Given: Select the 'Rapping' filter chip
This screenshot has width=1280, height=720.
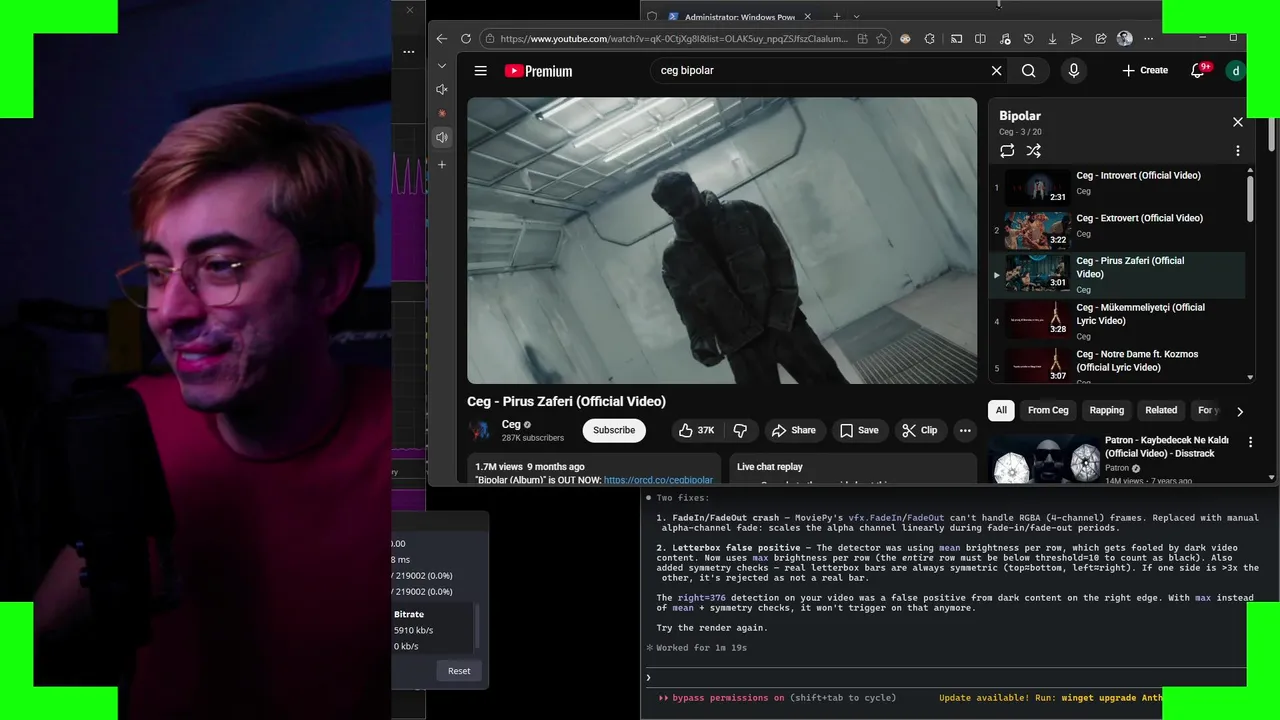Looking at the screenshot, I should click(1107, 410).
